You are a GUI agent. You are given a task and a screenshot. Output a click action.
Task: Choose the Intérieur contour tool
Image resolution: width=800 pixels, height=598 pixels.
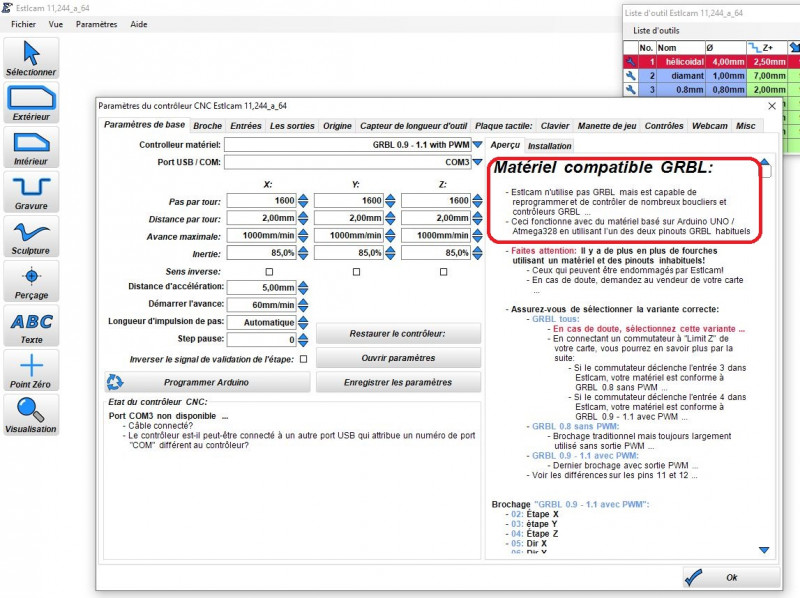(31, 147)
